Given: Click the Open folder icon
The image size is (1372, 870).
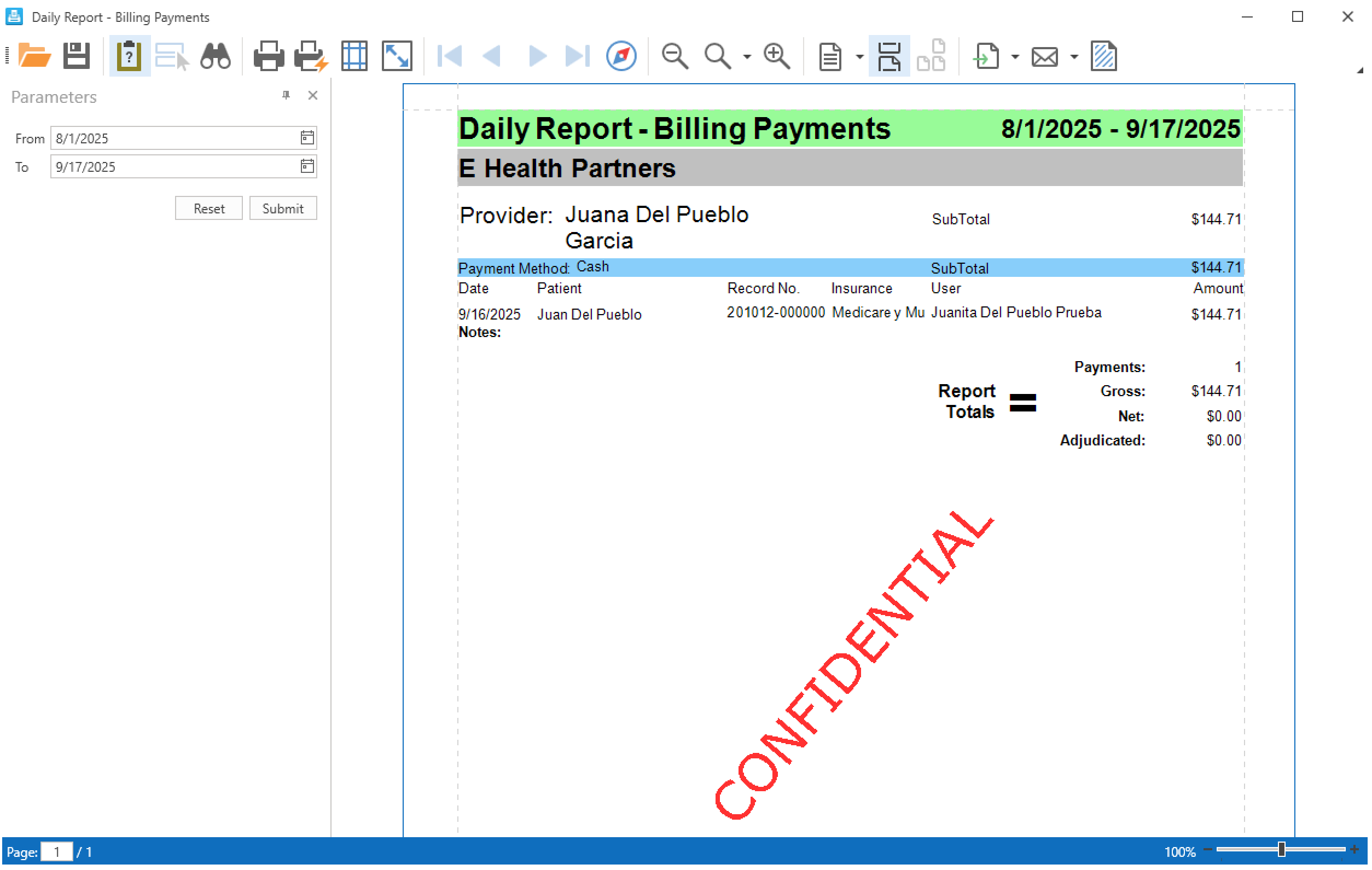Looking at the screenshot, I should coord(34,56).
